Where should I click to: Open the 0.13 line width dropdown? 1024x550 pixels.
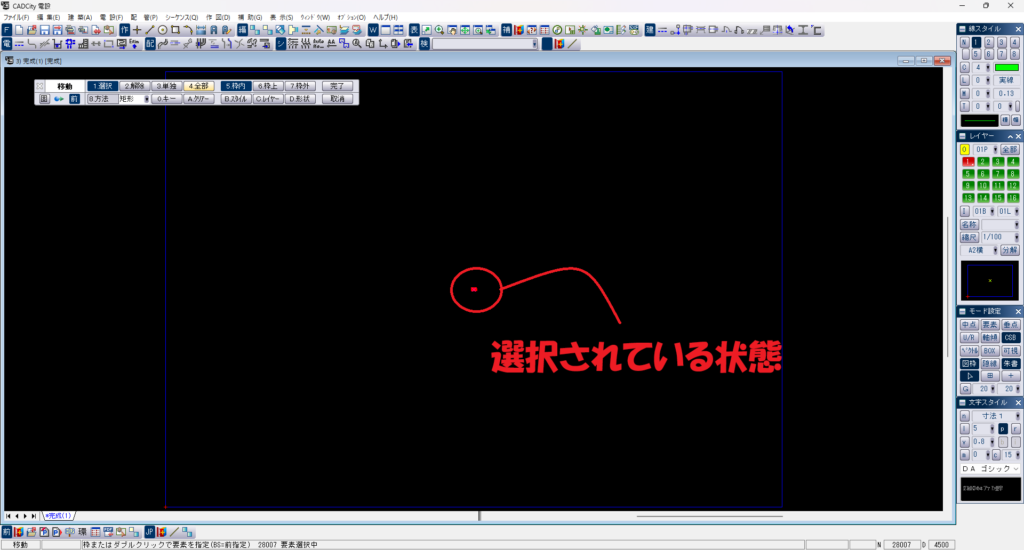click(1006, 93)
